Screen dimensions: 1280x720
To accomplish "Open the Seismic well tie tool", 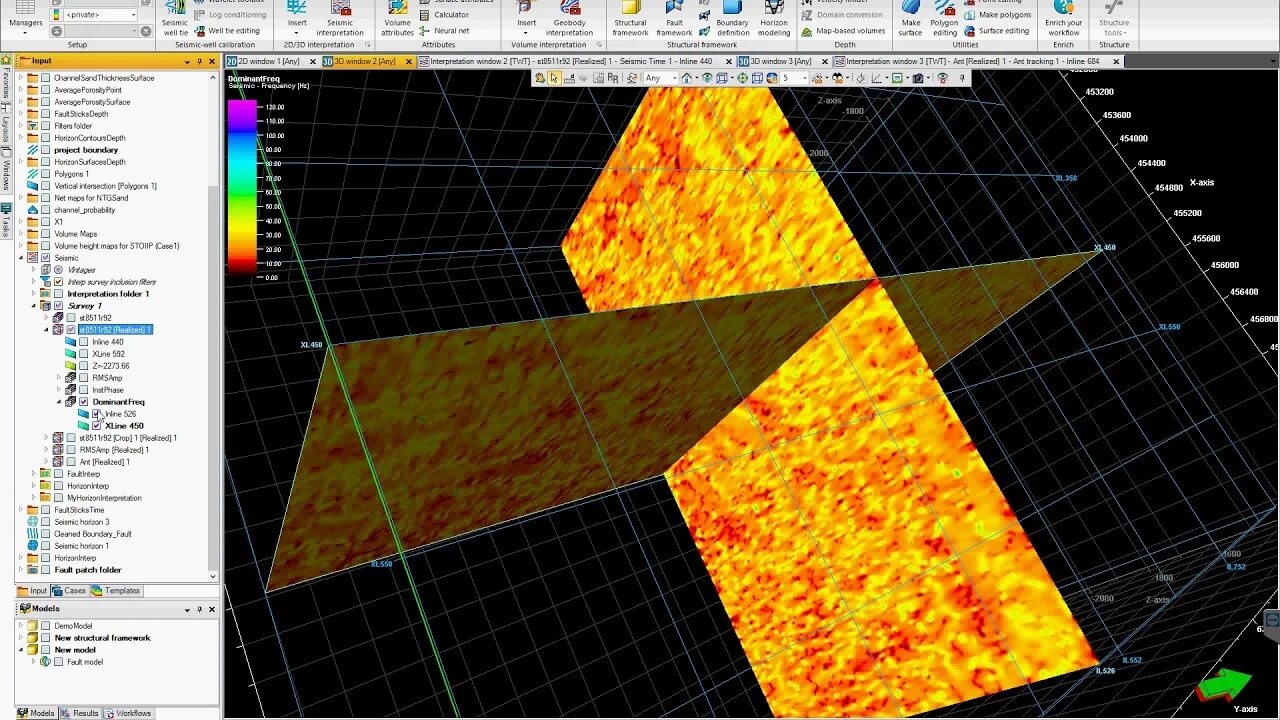I will [x=175, y=19].
